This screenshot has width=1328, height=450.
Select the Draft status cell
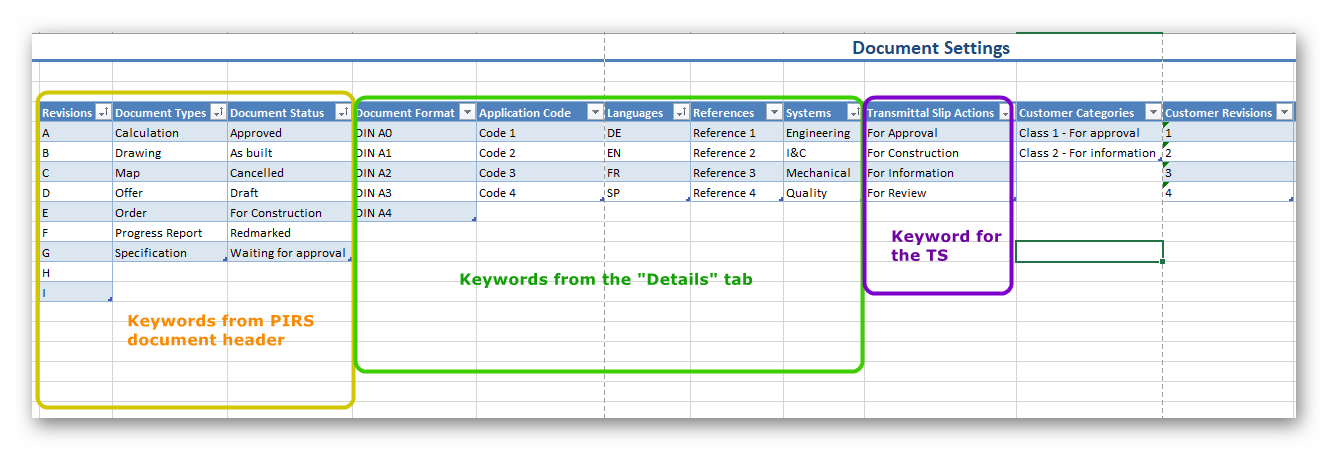point(290,193)
